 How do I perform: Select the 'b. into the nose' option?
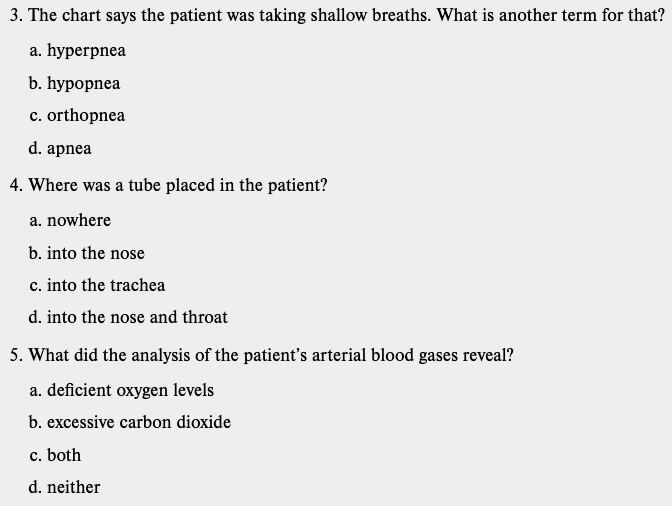(88, 253)
